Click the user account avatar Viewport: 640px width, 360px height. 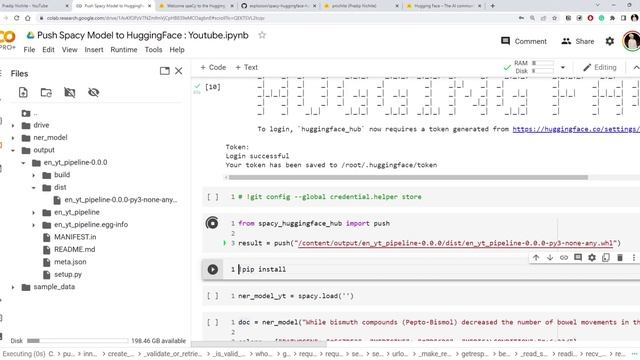click(x=631, y=41)
